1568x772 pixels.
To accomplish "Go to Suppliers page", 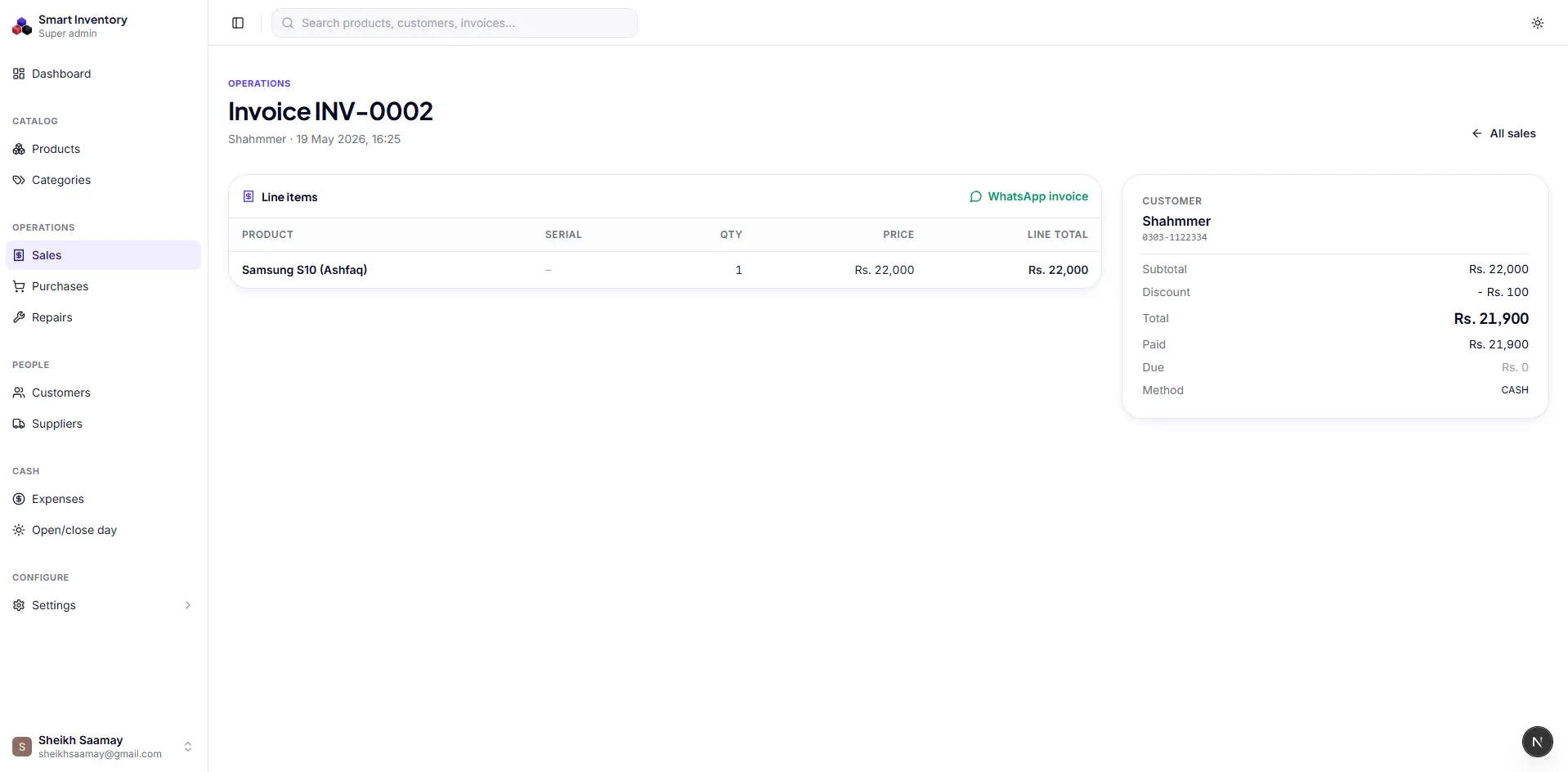I will [x=103, y=424].
